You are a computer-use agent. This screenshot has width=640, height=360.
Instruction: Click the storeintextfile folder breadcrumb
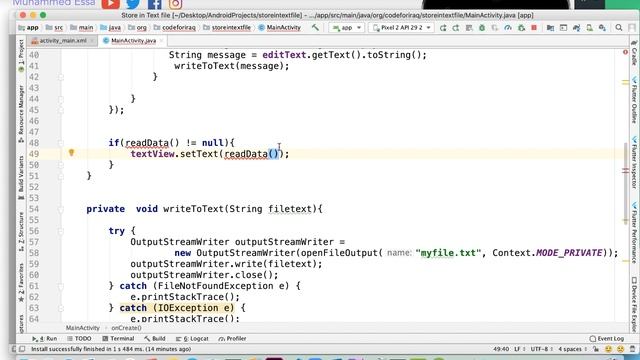coord(227,28)
